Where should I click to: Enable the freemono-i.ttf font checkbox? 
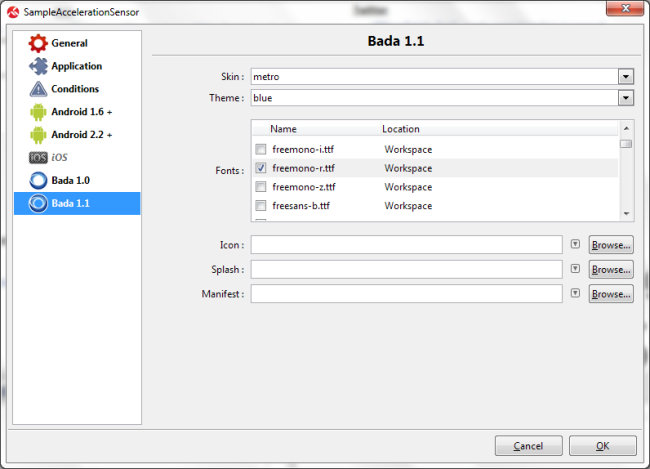[x=261, y=149]
